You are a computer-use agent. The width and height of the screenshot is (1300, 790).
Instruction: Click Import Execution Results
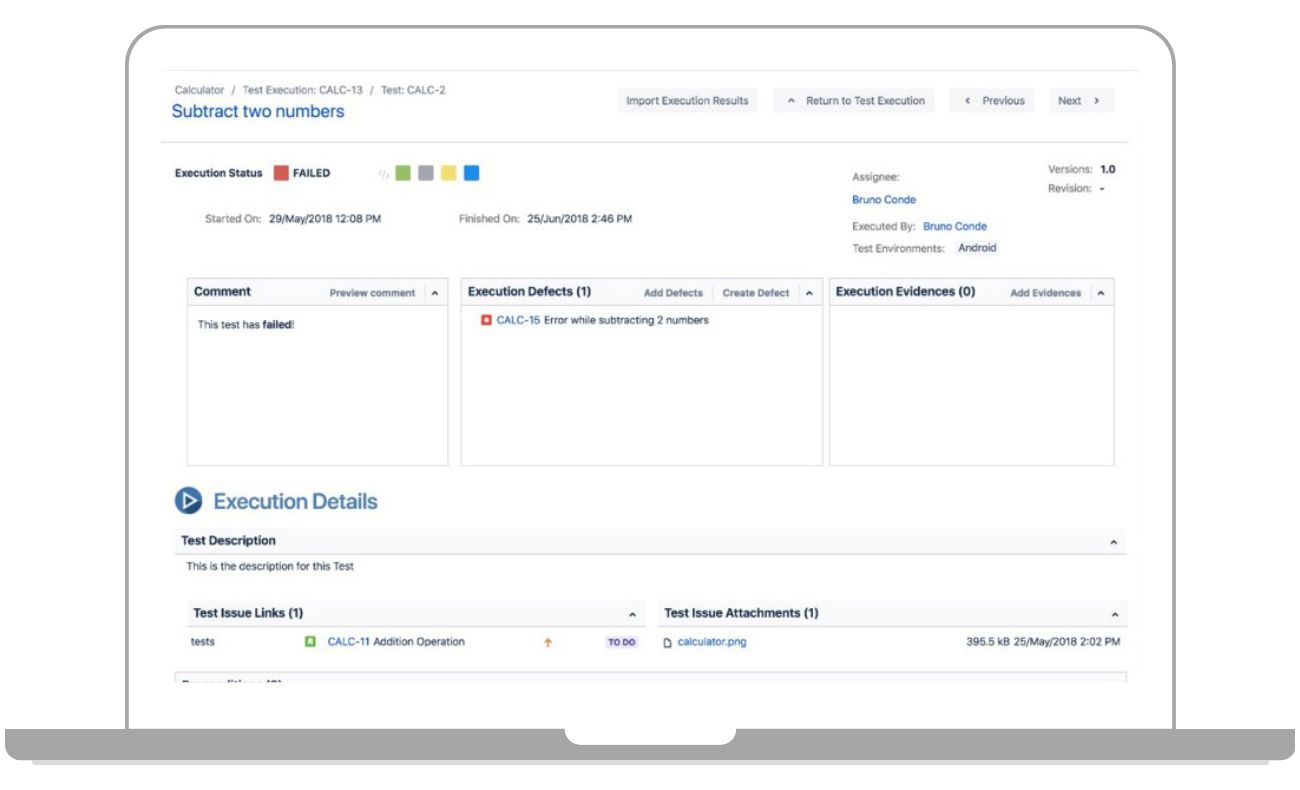(x=686, y=100)
